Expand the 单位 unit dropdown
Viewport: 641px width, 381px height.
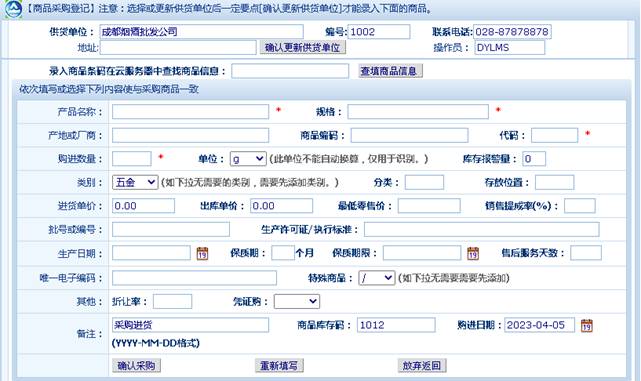(248, 159)
